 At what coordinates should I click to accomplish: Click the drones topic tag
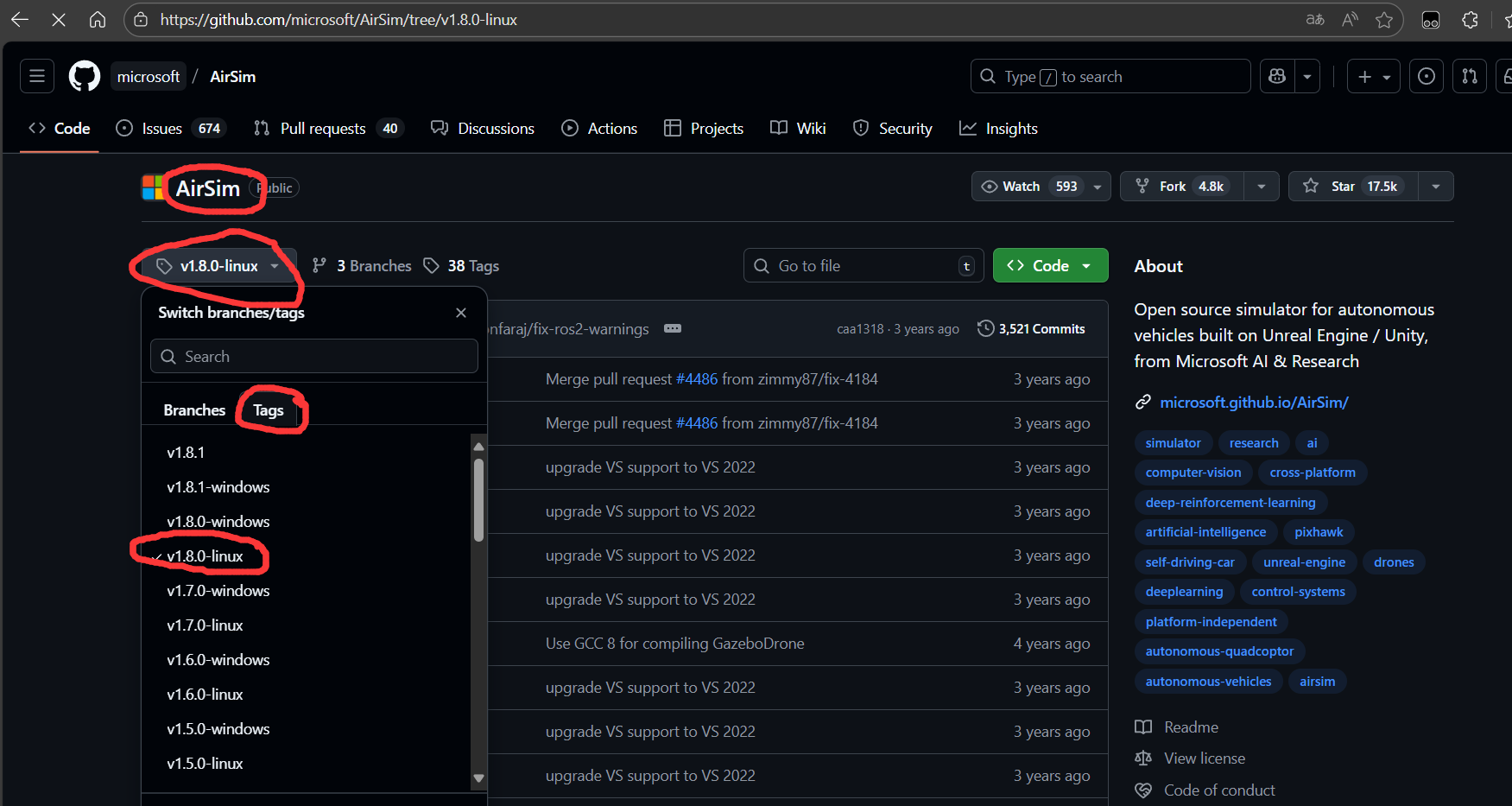tap(1394, 562)
